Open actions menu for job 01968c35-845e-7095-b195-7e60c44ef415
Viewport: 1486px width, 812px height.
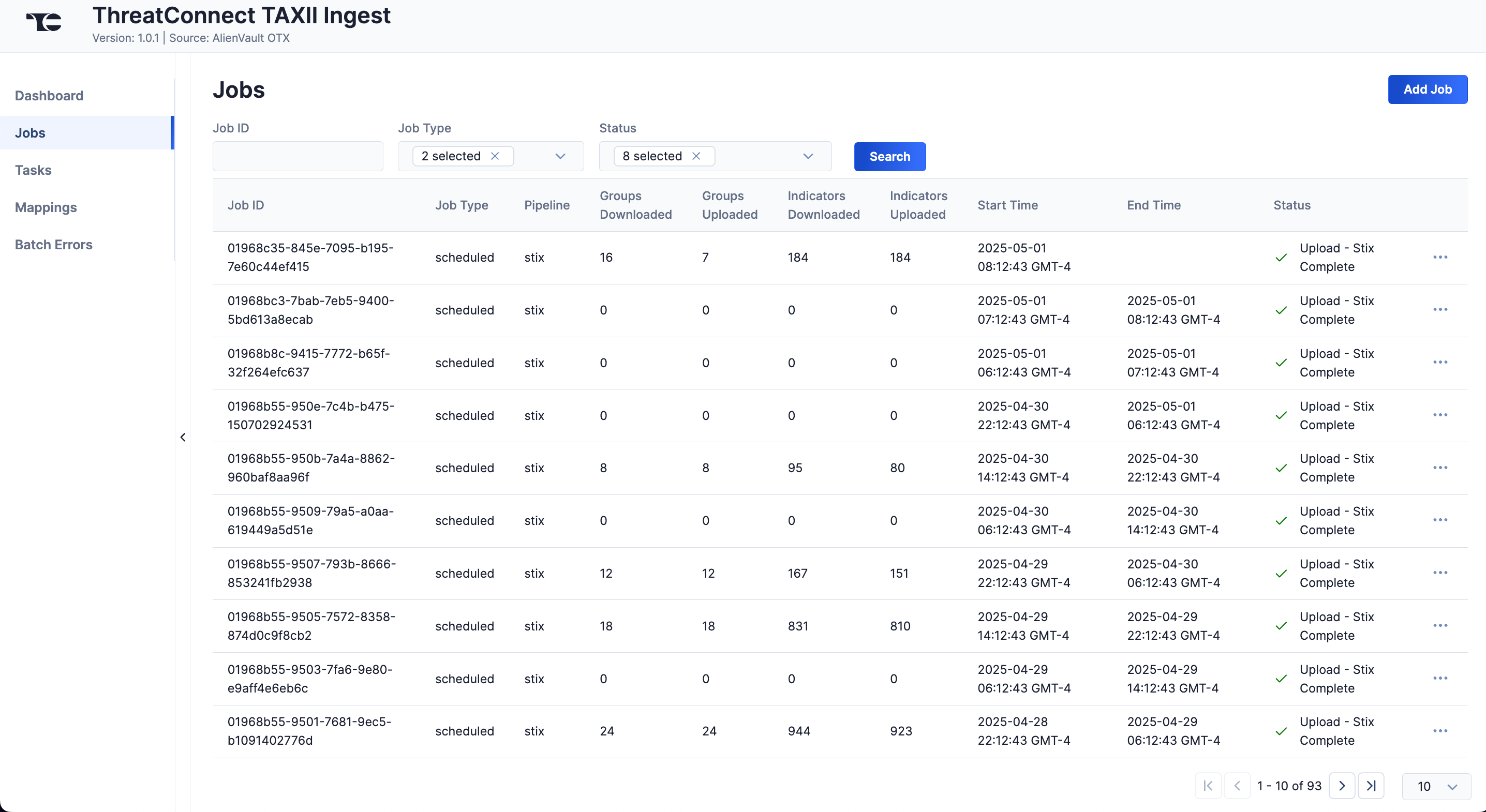[1440, 257]
